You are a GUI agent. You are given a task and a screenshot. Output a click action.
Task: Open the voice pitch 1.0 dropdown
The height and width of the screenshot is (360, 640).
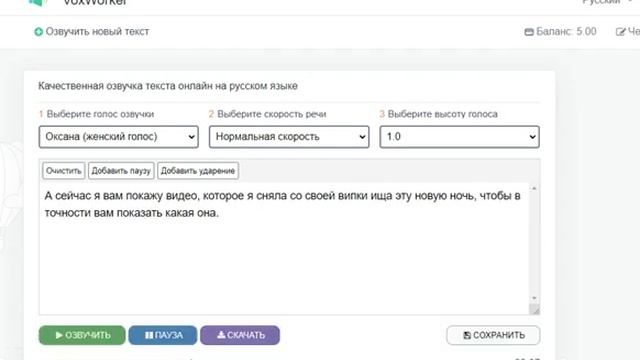click(459, 137)
